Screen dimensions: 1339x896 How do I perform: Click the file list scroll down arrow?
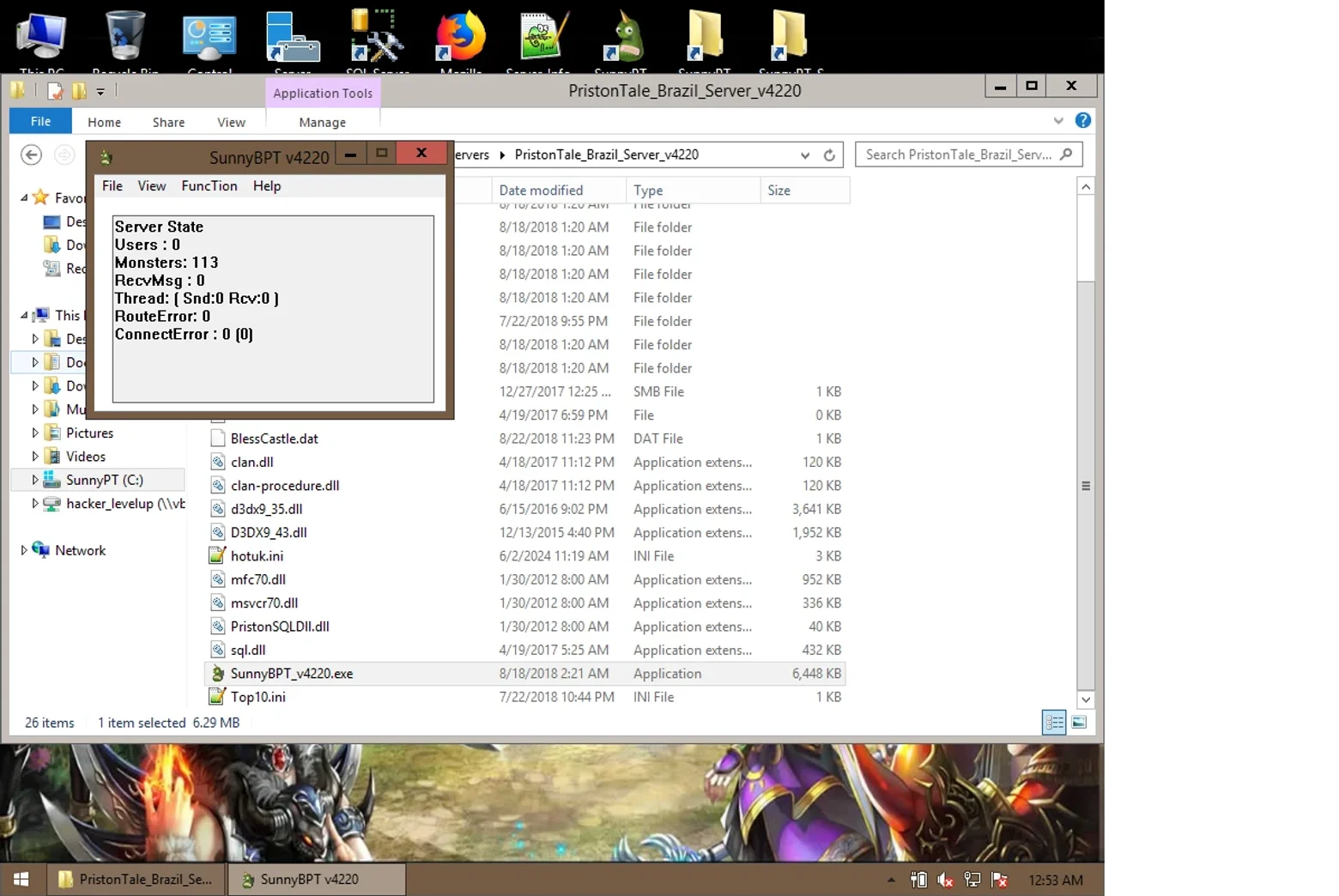(1086, 699)
